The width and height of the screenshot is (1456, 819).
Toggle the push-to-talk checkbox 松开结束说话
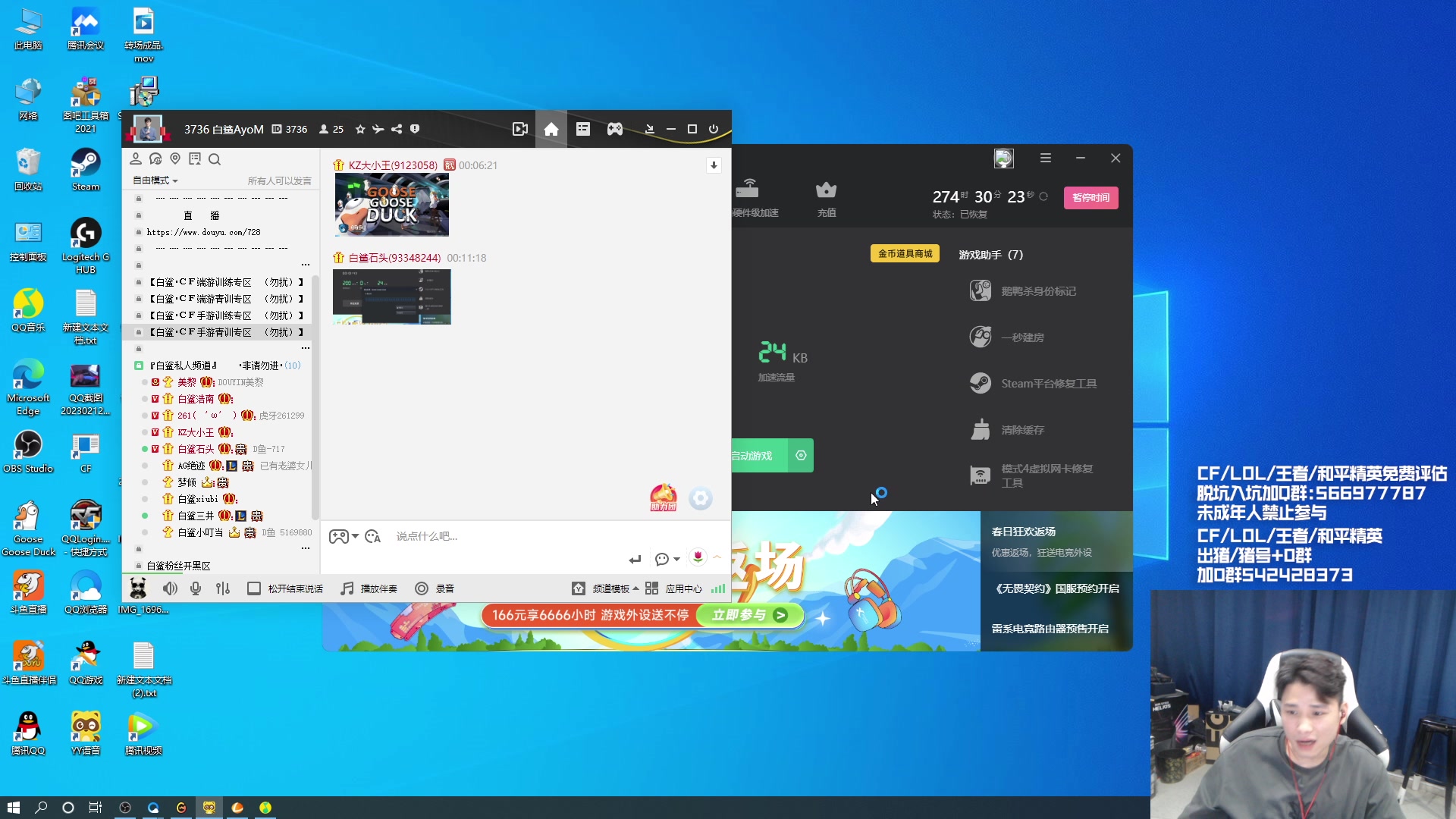coord(254,589)
